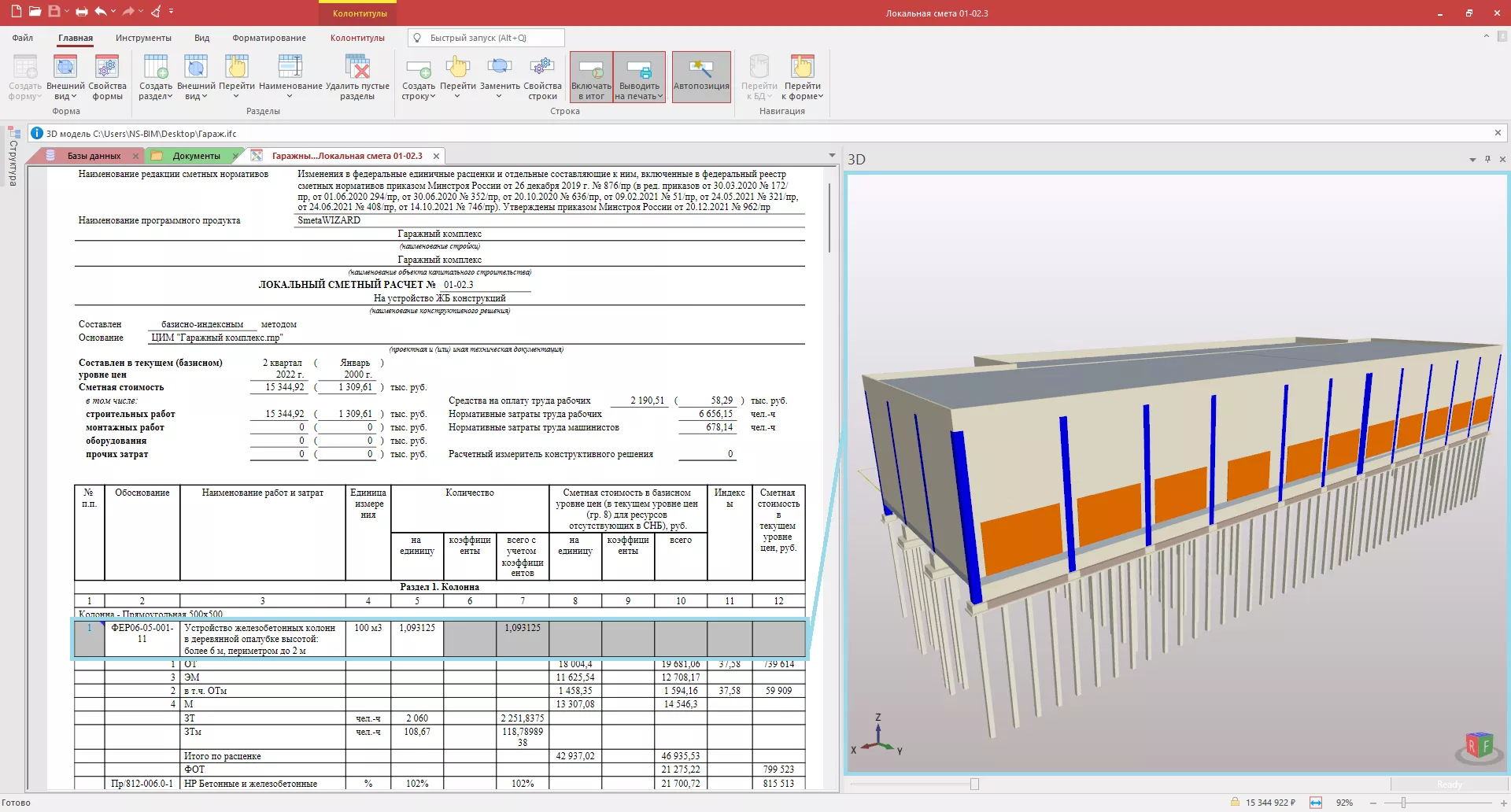The height and width of the screenshot is (812, 1511).
Task: Switch to the Главная ribbon tab
Action: click(x=76, y=38)
